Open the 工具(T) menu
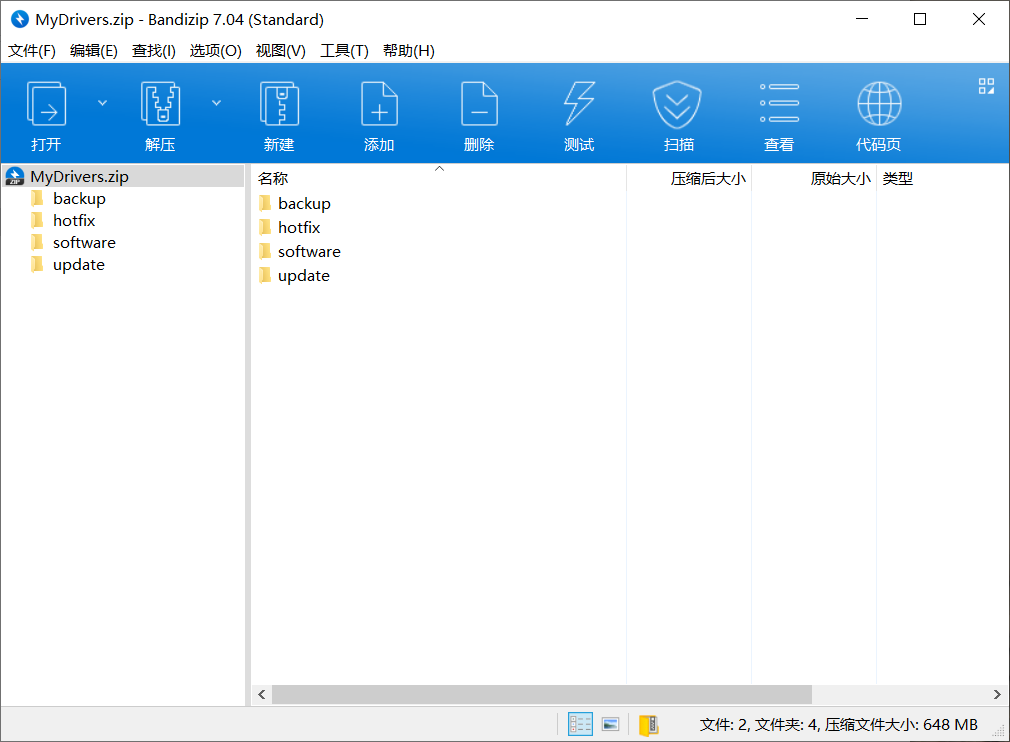 pyautogui.click(x=345, y=51)
